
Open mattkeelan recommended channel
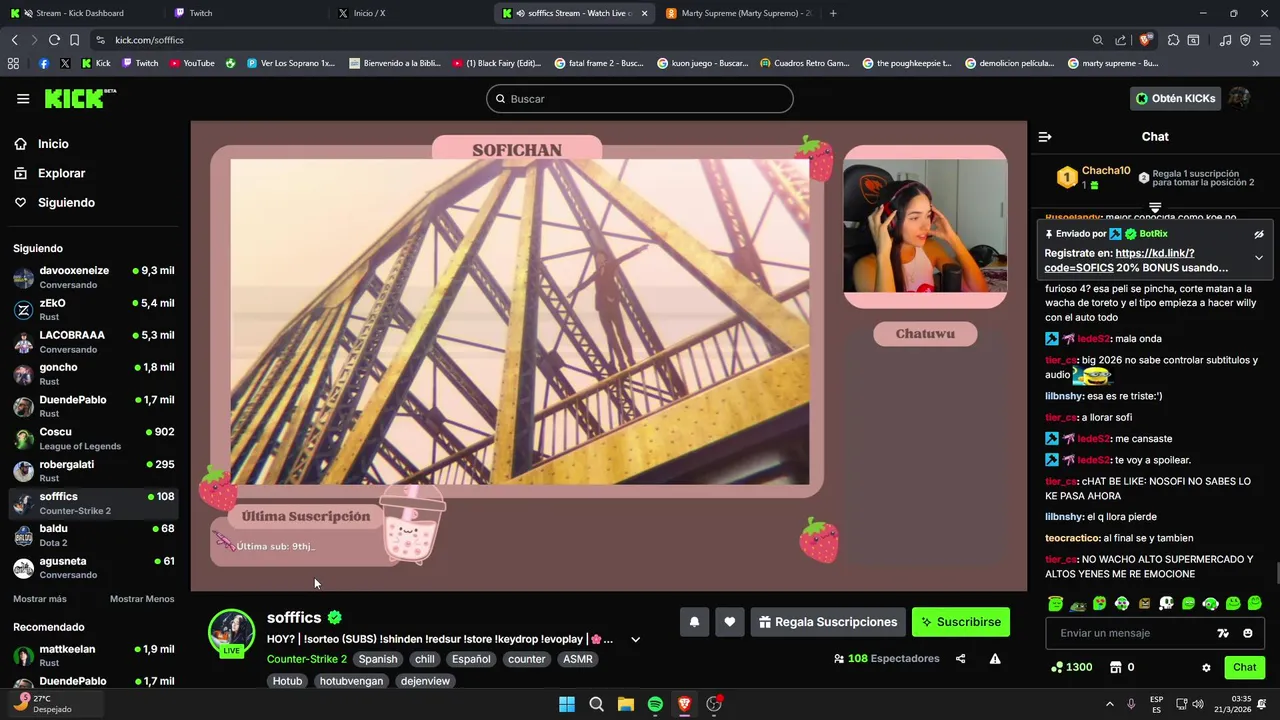94,656
